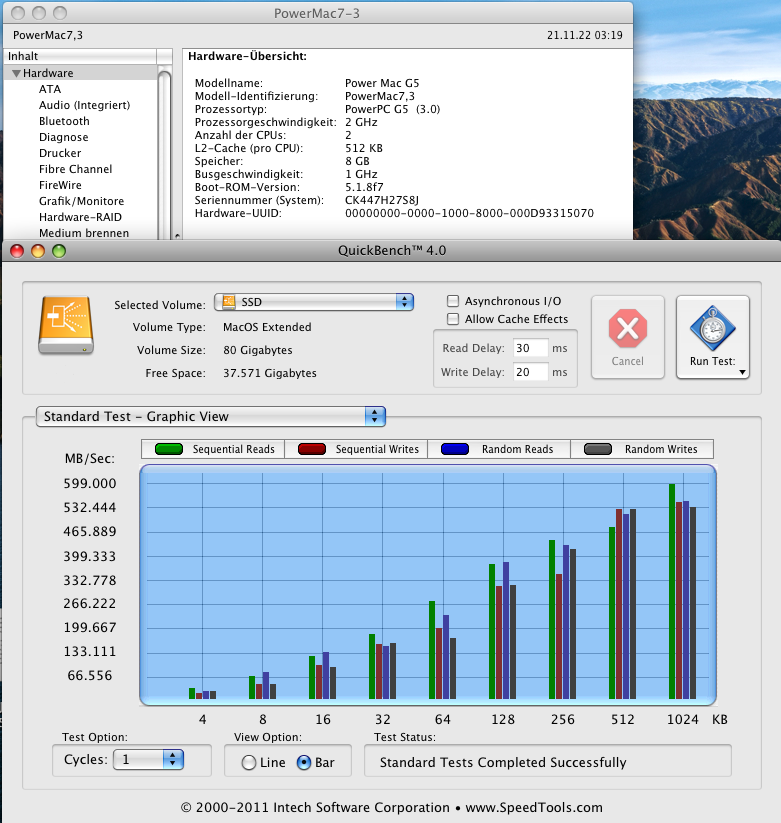
Task: Open the Run Test menu arrow
Action: (x=742, y=372)
